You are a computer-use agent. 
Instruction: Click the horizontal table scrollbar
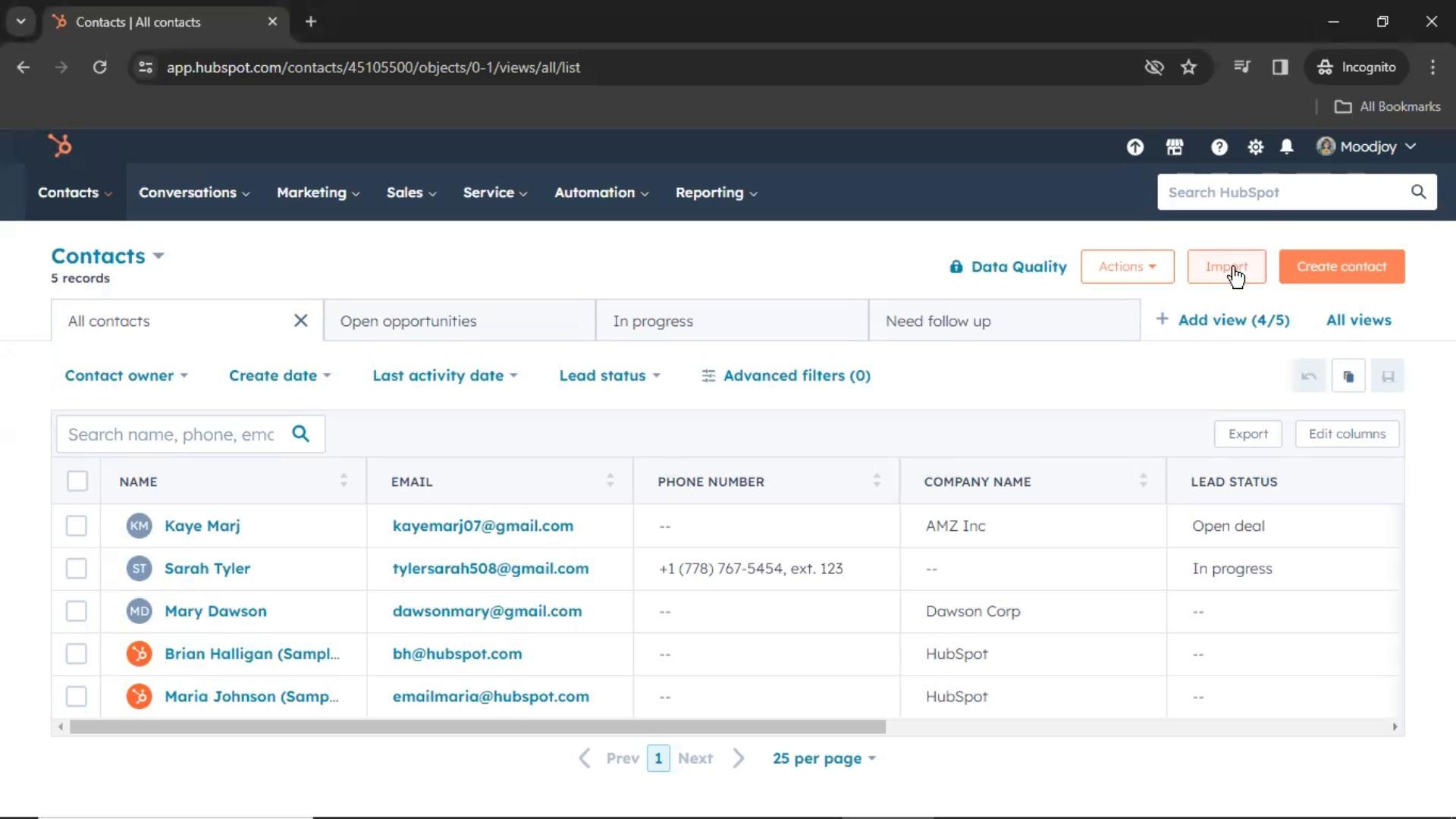[x=478, y=726]
